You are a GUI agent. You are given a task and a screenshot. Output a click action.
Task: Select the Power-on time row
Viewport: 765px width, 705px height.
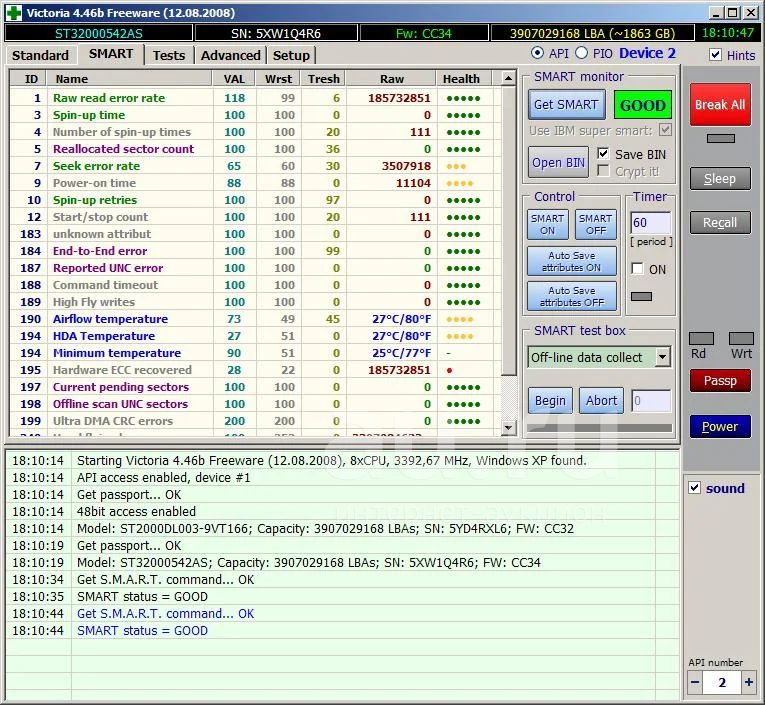tap(256, 183)
